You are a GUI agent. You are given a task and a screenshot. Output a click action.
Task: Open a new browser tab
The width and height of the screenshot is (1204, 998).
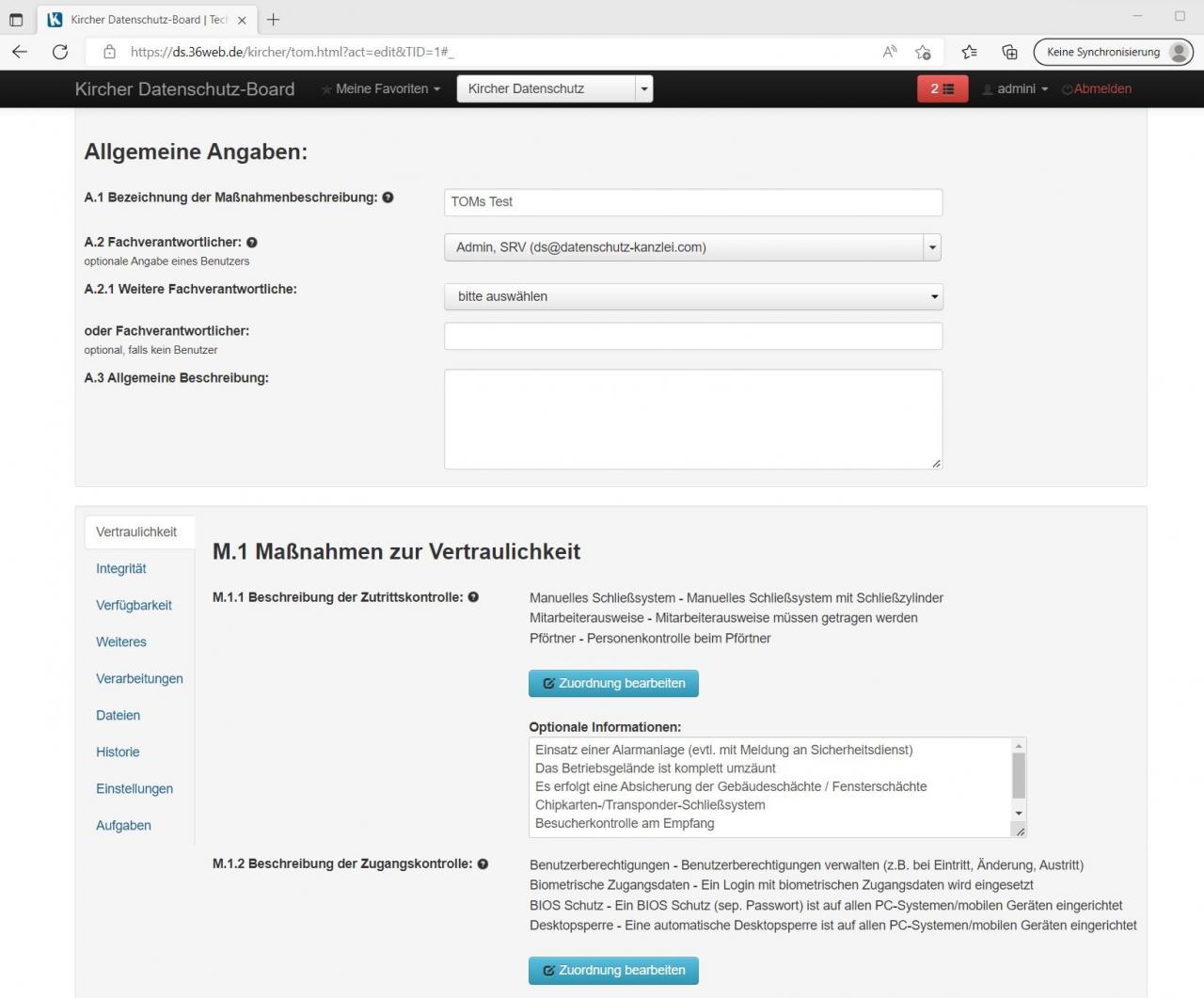(273, 19)
